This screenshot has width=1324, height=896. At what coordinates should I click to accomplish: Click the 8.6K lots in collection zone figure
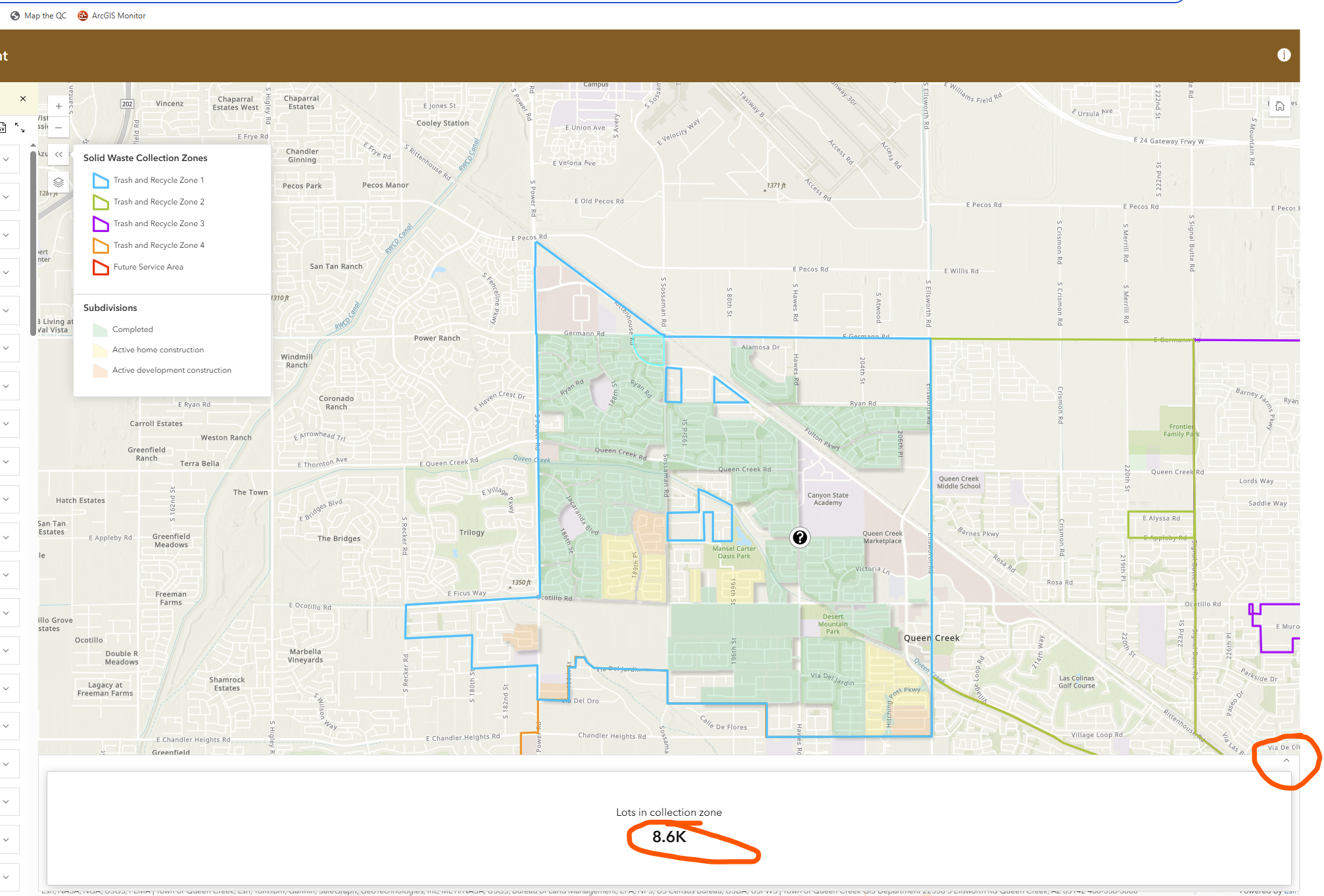pyautogui.click(x=669, y=837)
